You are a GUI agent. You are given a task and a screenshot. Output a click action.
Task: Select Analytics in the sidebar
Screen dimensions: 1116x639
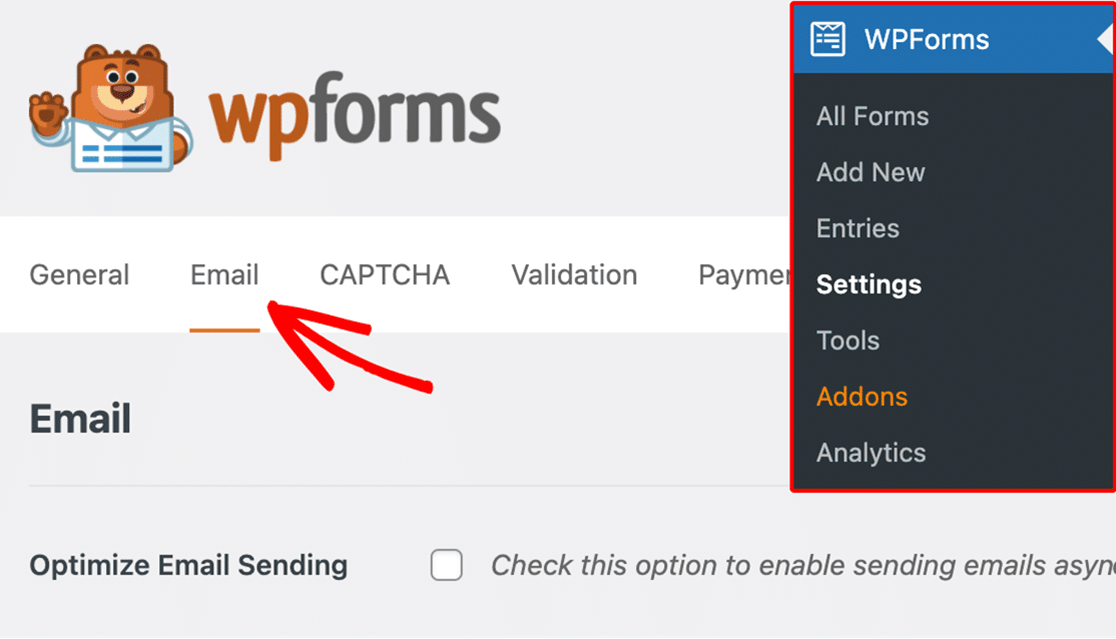871,452
